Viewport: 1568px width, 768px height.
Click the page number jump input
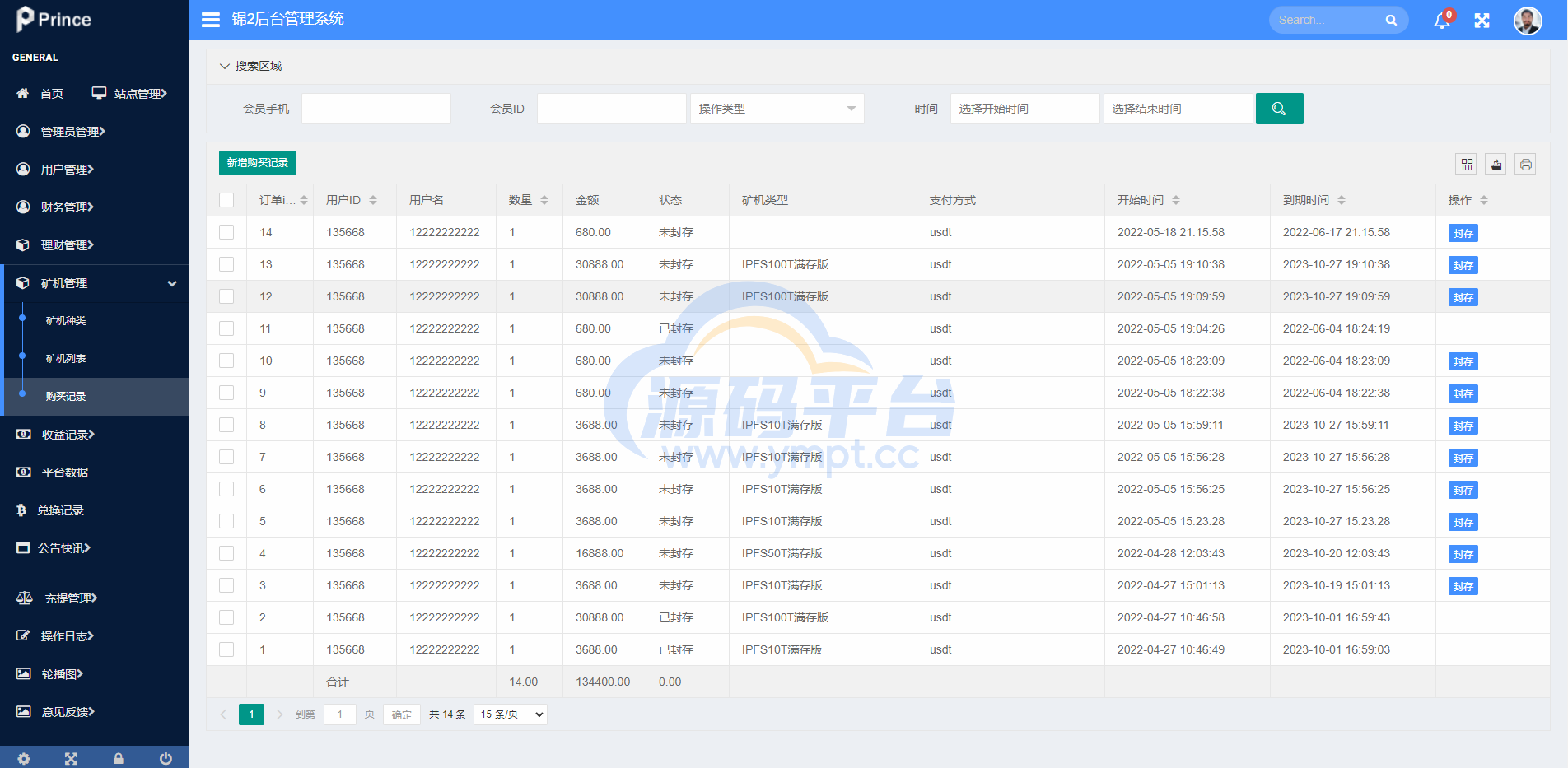point(340,714)
